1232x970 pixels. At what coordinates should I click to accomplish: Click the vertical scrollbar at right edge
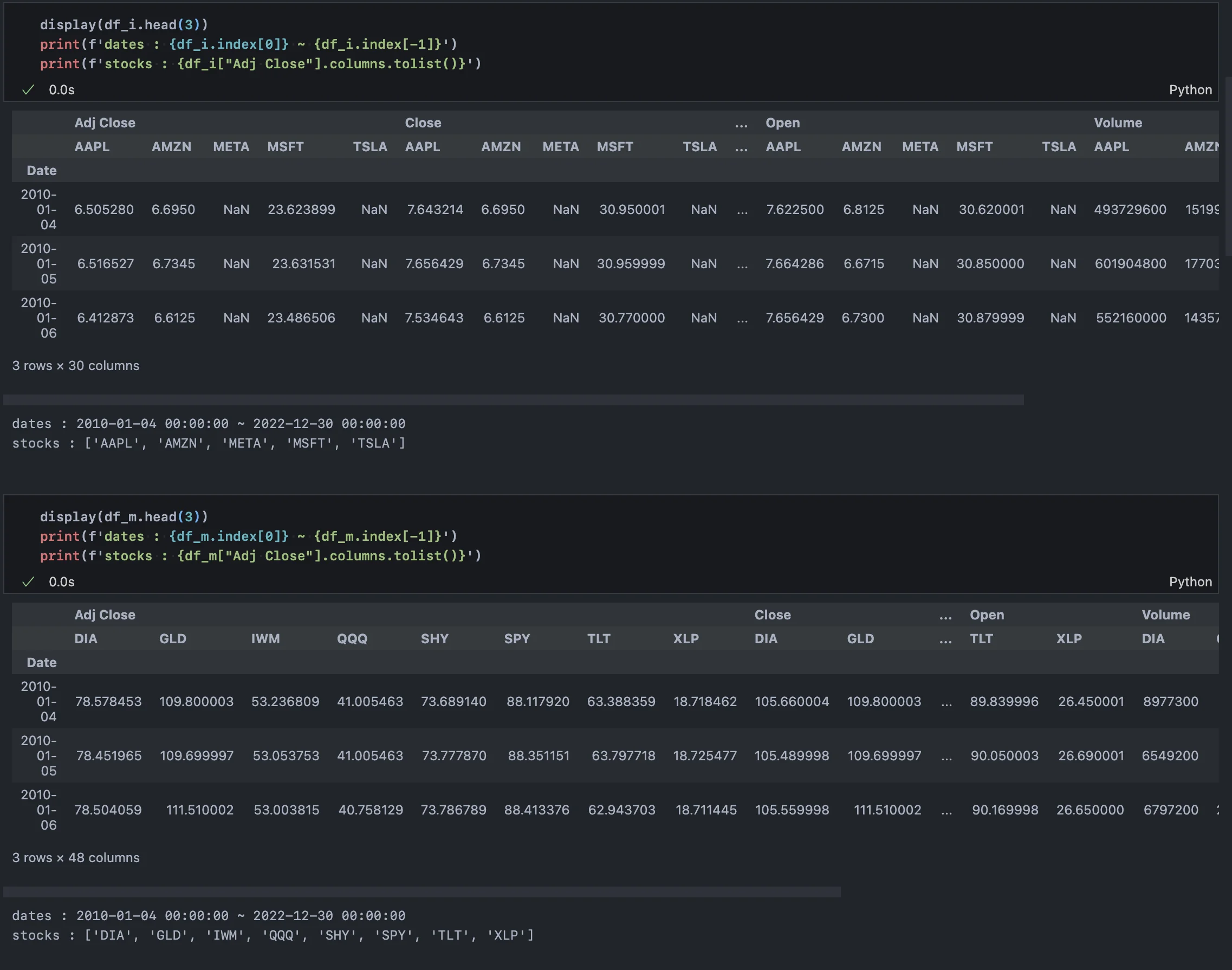pyautogui.click(x=1228, y=165)
